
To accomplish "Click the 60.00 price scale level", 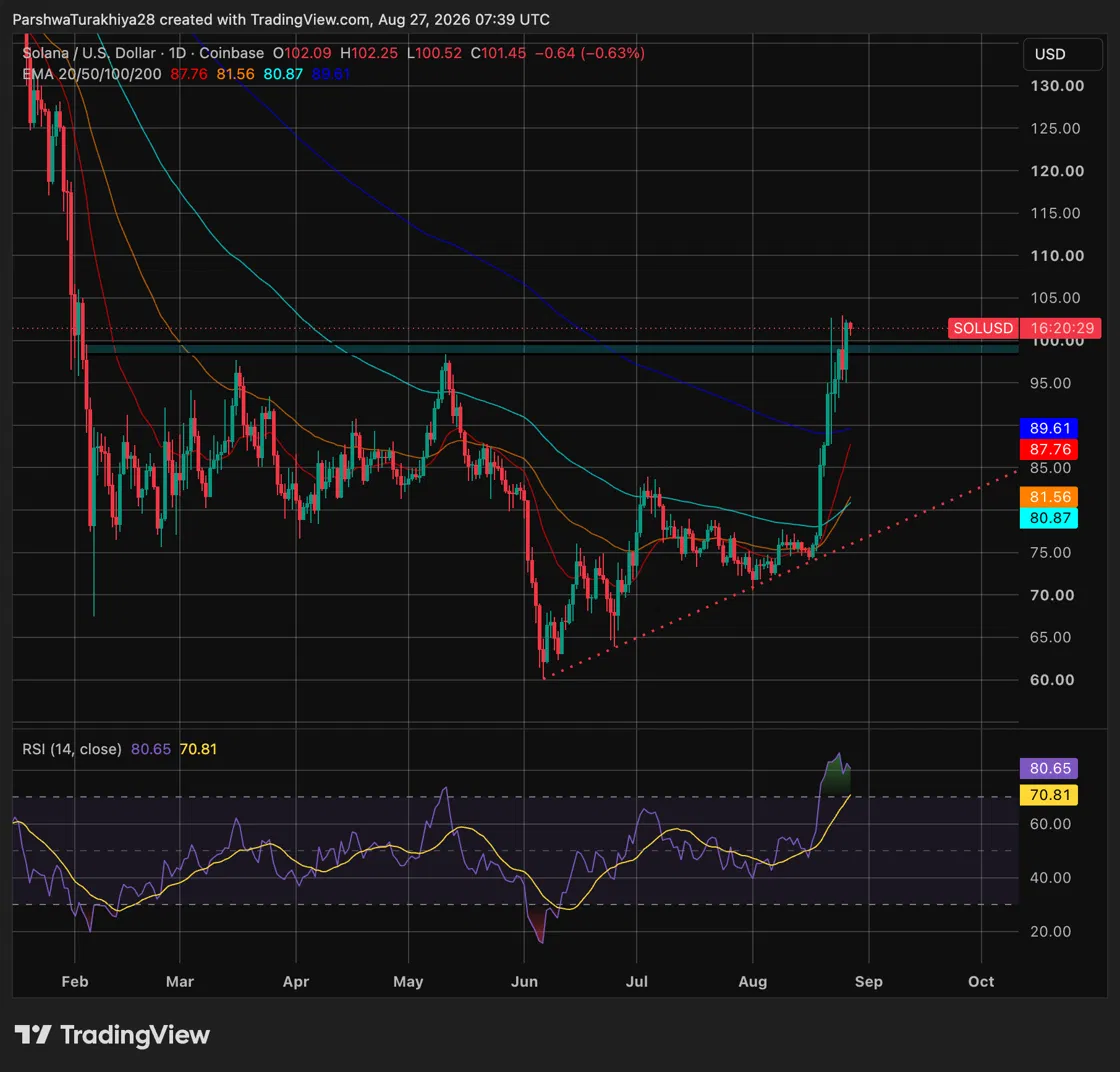I will (x=1052, y=680).
